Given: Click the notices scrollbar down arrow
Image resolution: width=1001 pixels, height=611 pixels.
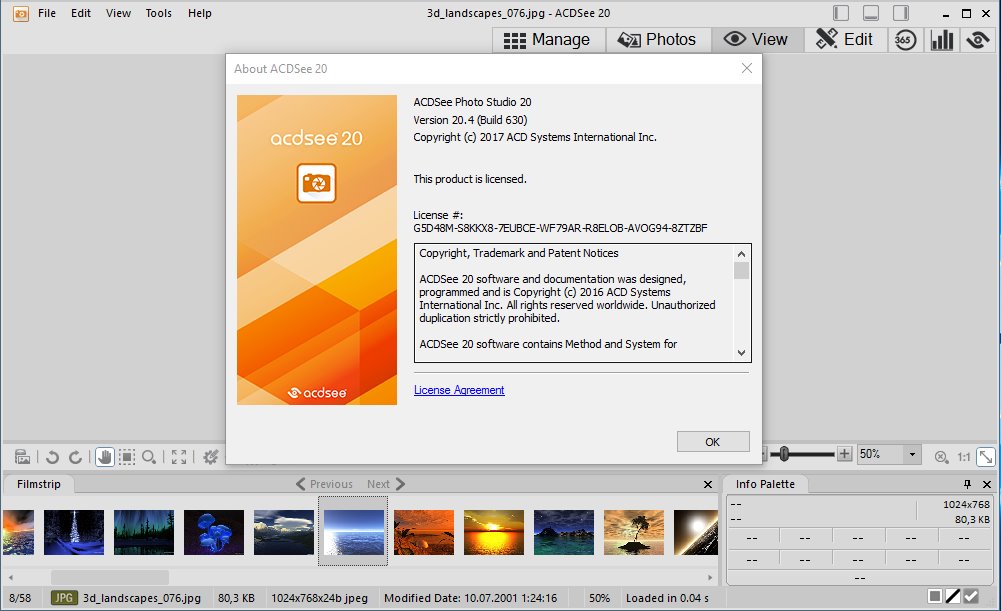Looking at the screenshot, I should (741, 352).
